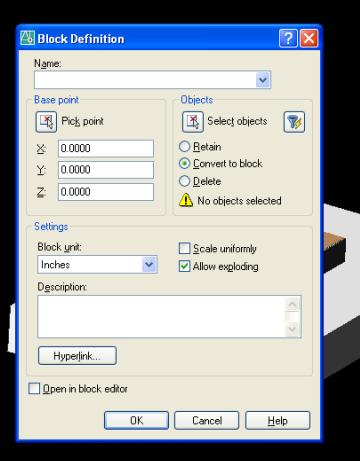Open Quick Select filter icon
The width and height of the screenshot is (360, 461).
(x=294, y=122)
